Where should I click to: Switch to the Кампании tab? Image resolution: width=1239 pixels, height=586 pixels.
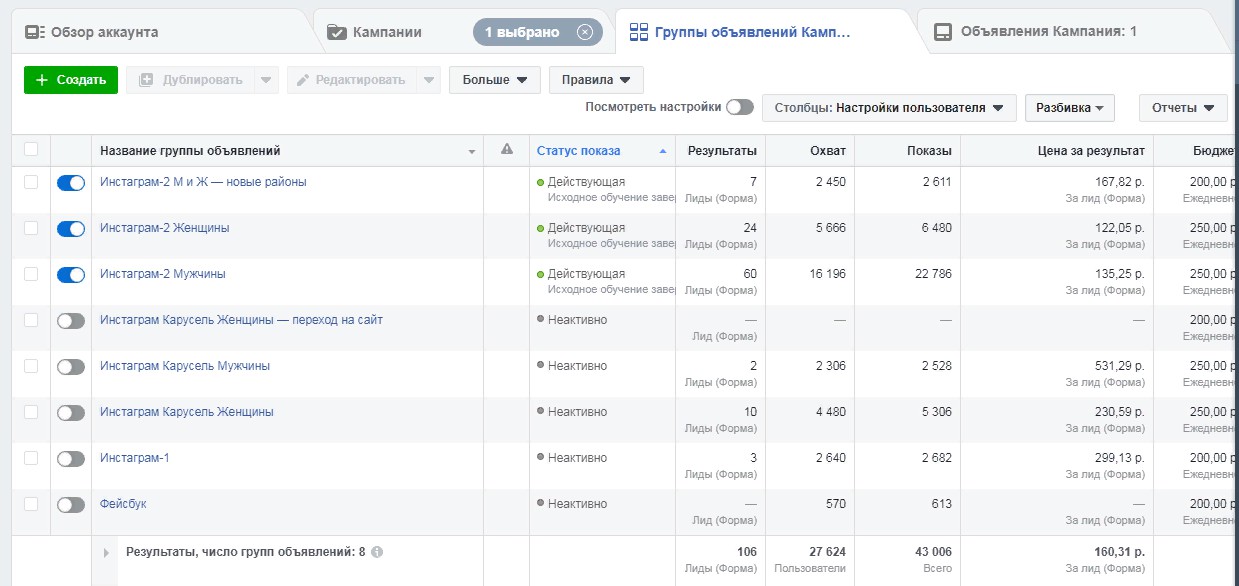point(387,32)
